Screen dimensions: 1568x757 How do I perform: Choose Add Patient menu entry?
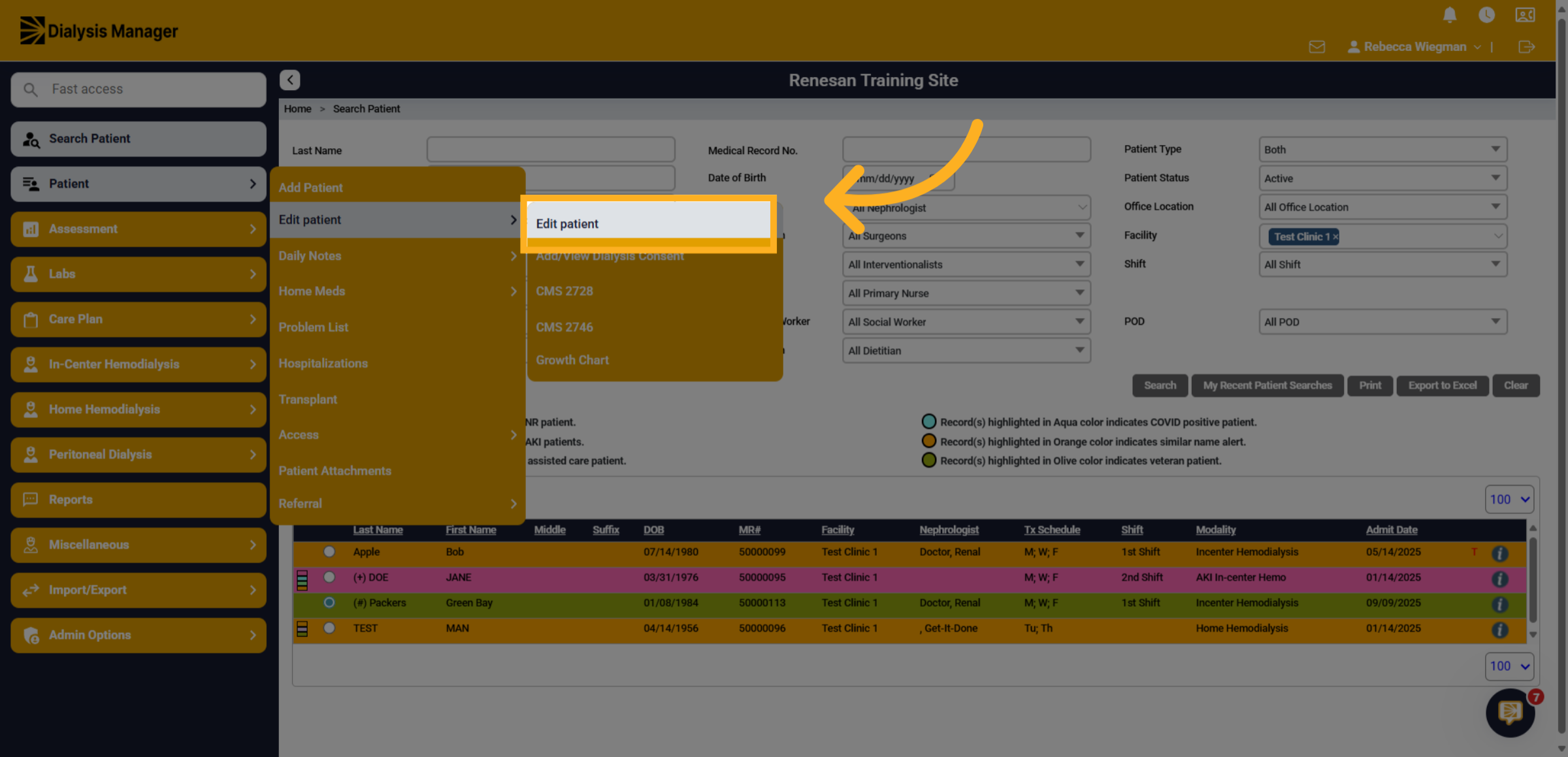tap(397, 187)
